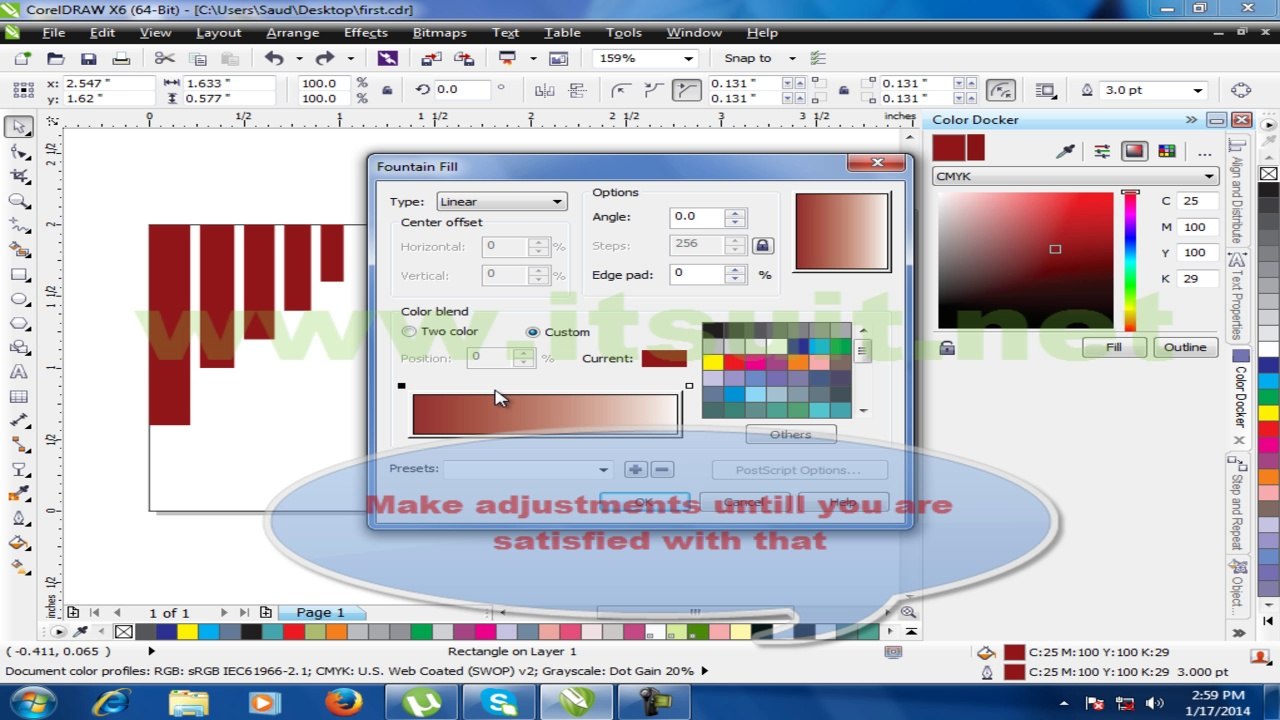Undo the last action with the arrow icon
This screenshot has width=1280, height=720.
tap(274, 59)
